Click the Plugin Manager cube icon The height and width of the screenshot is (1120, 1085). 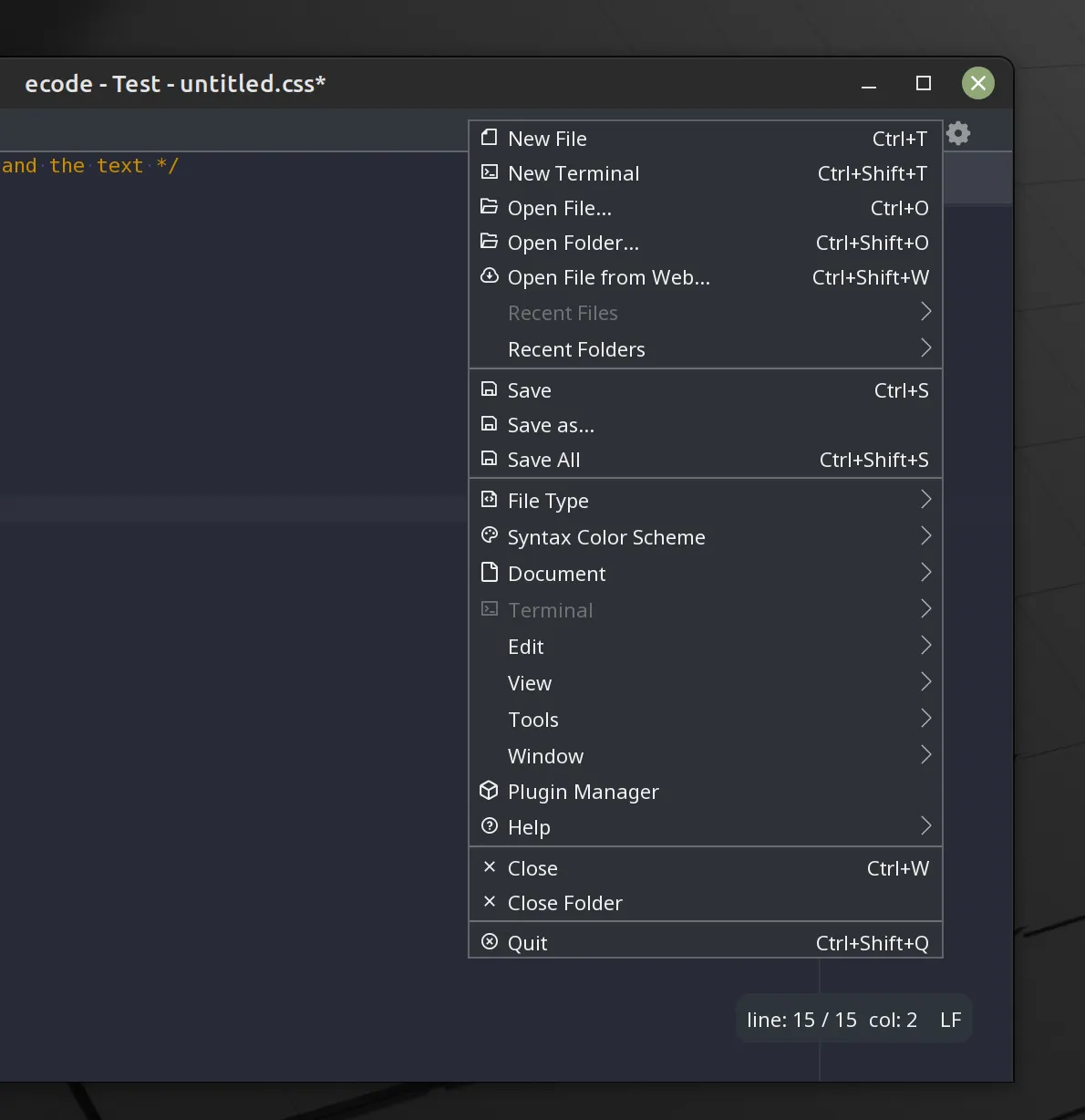point(490,791)
